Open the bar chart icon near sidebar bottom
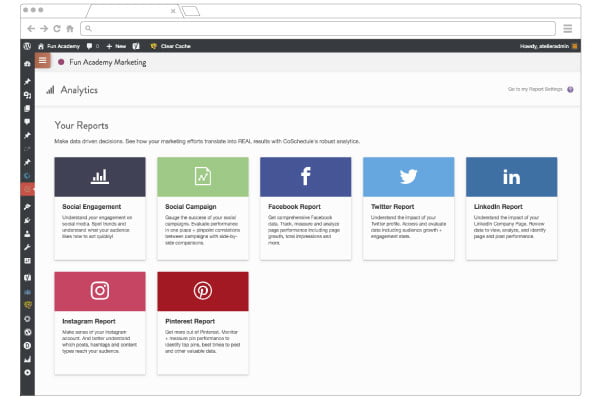 [x=27, y=359]
